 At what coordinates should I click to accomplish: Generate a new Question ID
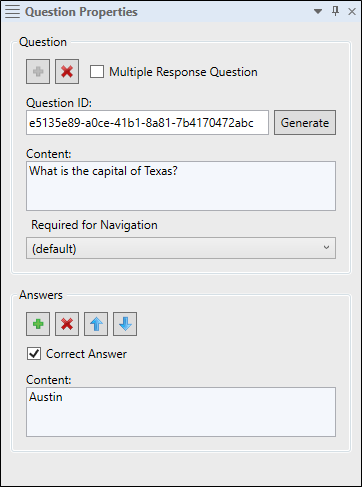[x=305, y=123]
